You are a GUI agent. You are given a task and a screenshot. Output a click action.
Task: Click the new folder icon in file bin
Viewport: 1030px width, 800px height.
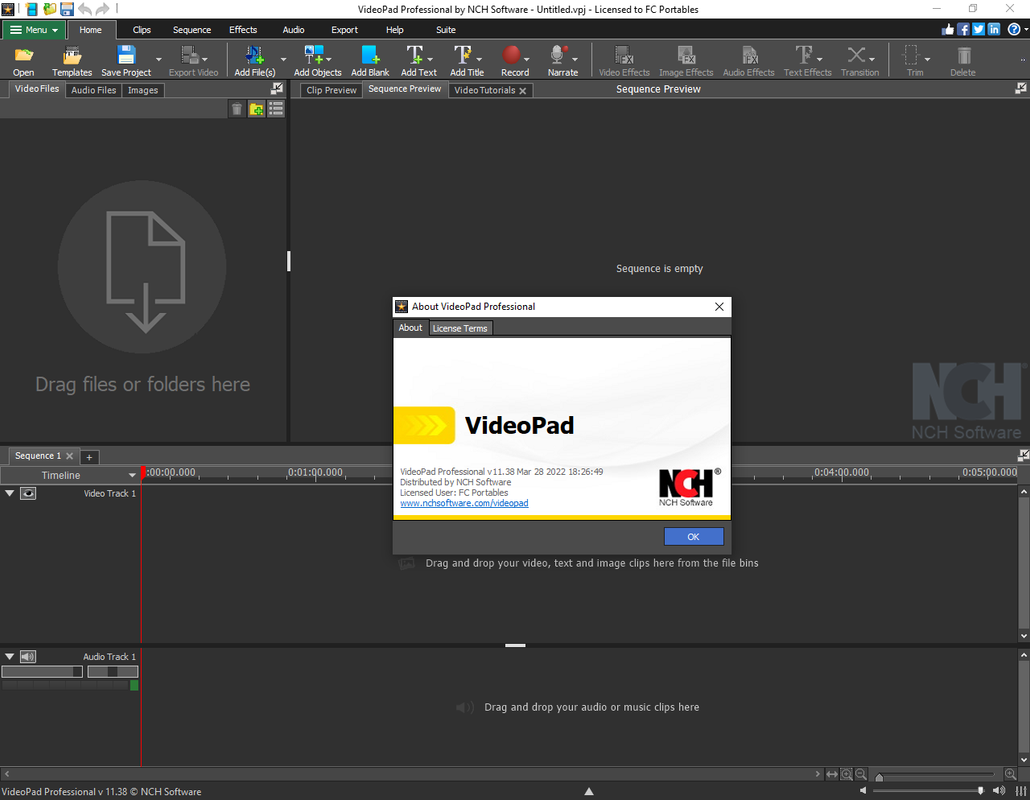pos(256,109)
